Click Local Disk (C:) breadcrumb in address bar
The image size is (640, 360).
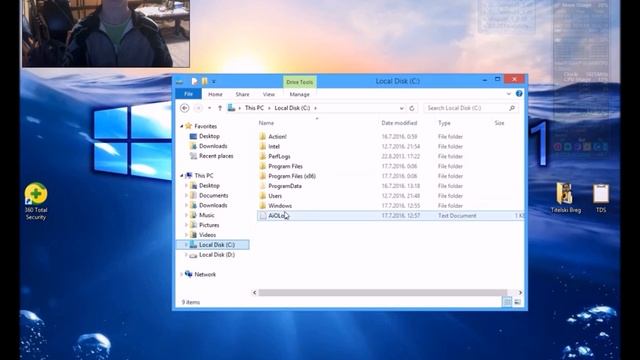click(292, 108)
